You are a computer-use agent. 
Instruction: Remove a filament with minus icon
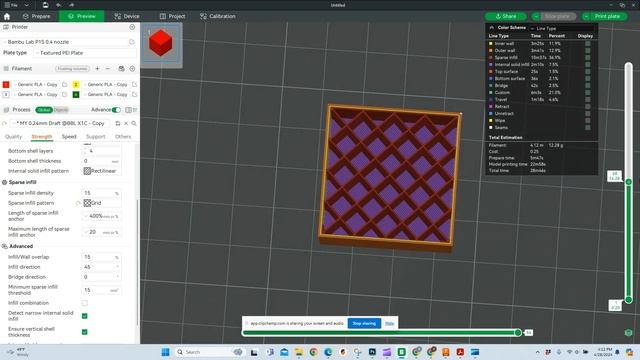click(108, 69)
